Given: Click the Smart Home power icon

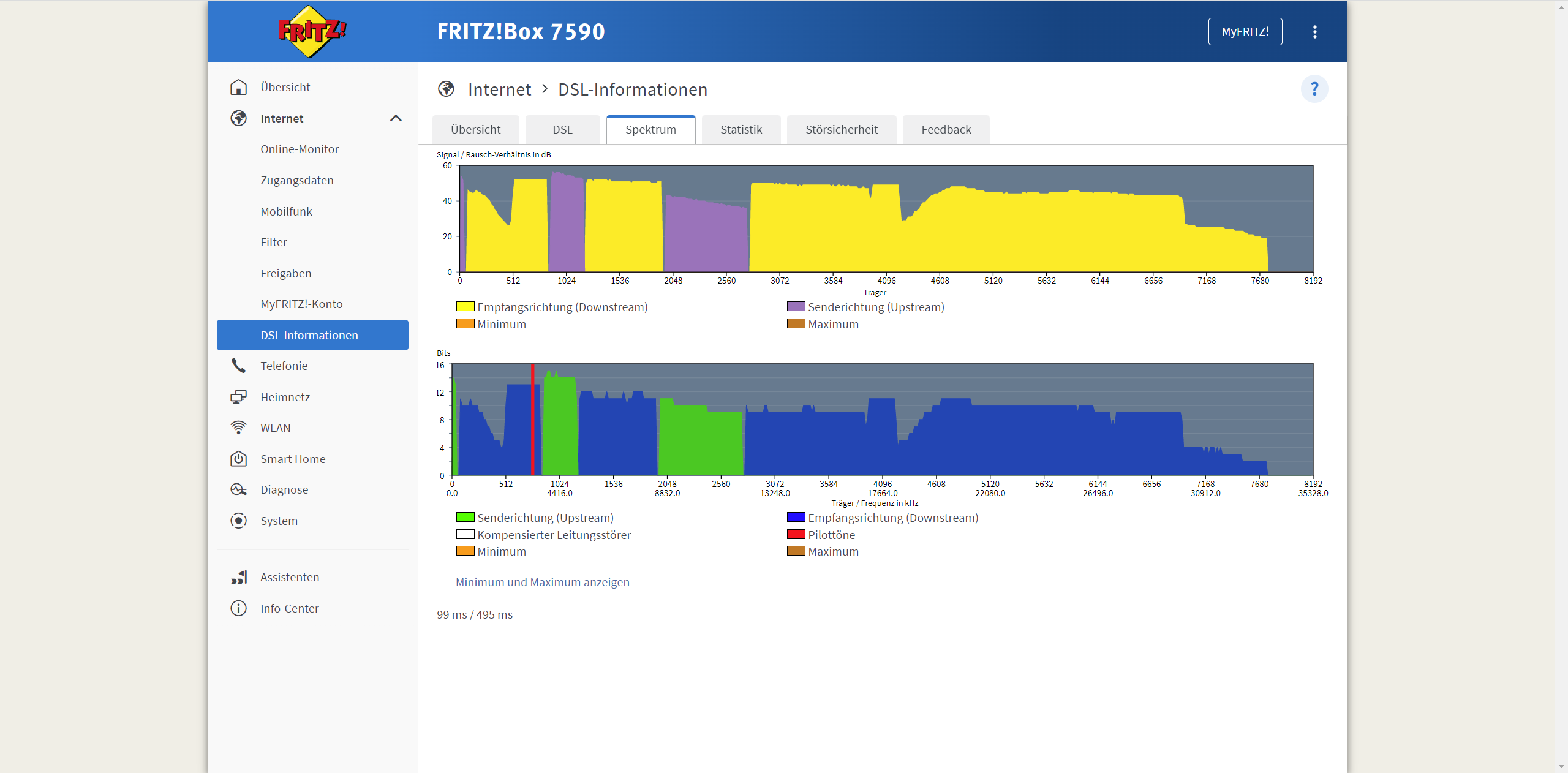Looking at the screenshot, I should tap(238, 459).
